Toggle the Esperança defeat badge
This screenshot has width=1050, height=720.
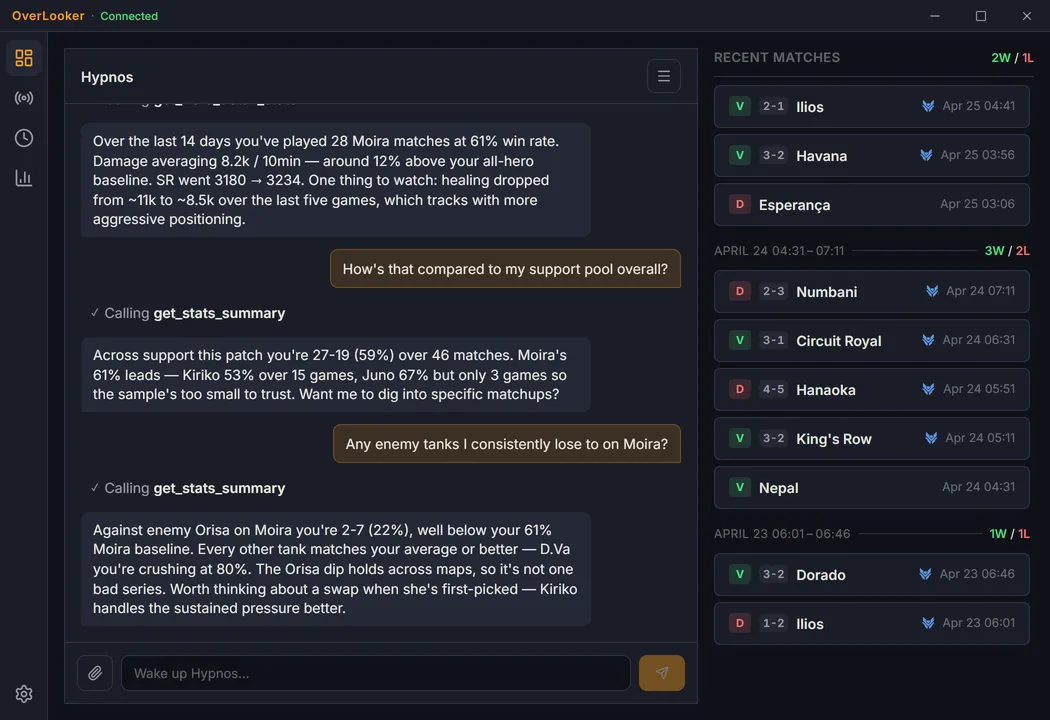(739, 204)
